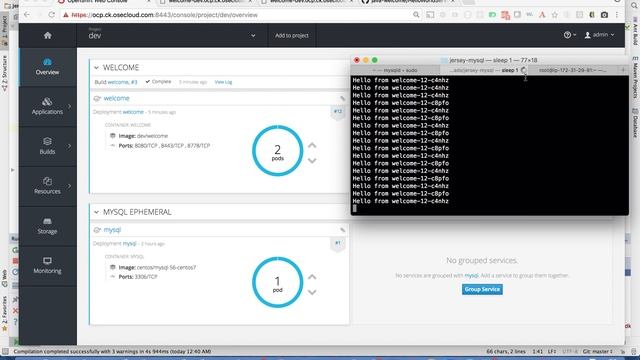Open the mysql deployment link
The height and width of the screenshot is (360, 640).
tap(129, 244)
